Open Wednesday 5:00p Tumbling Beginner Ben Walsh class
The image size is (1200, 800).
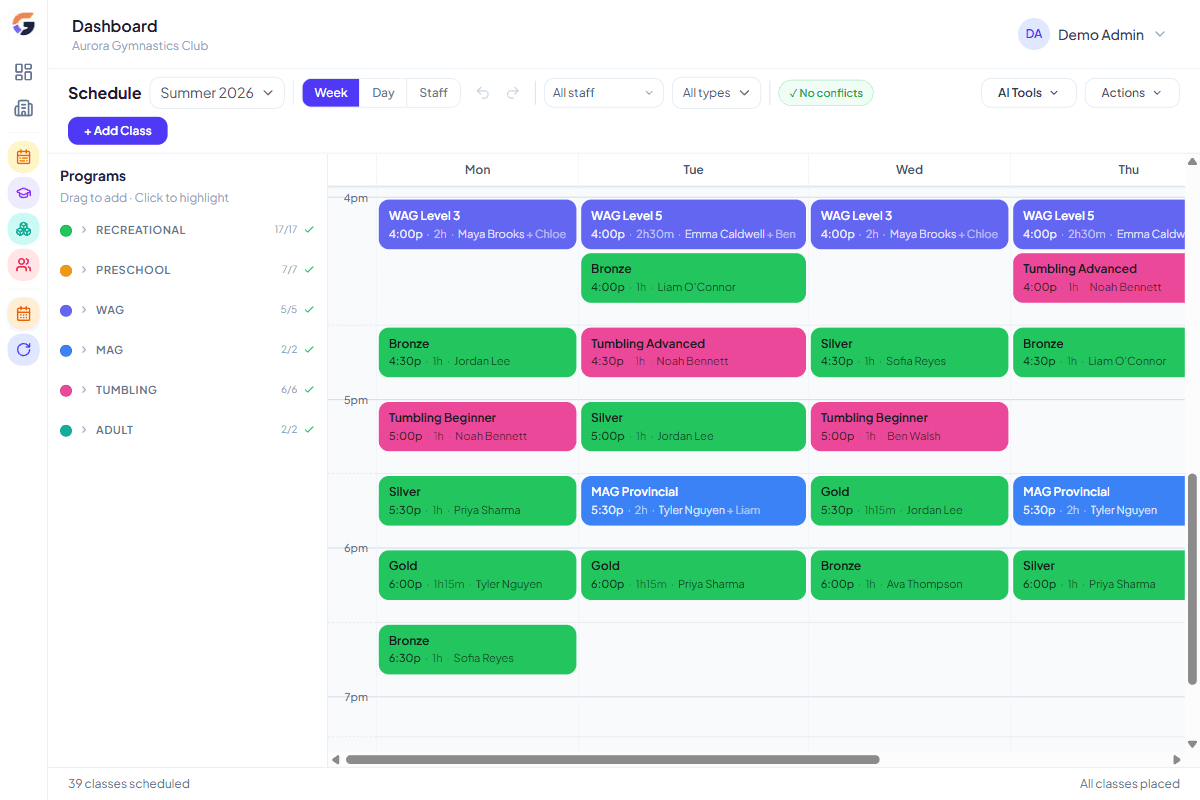pos(909,427)
